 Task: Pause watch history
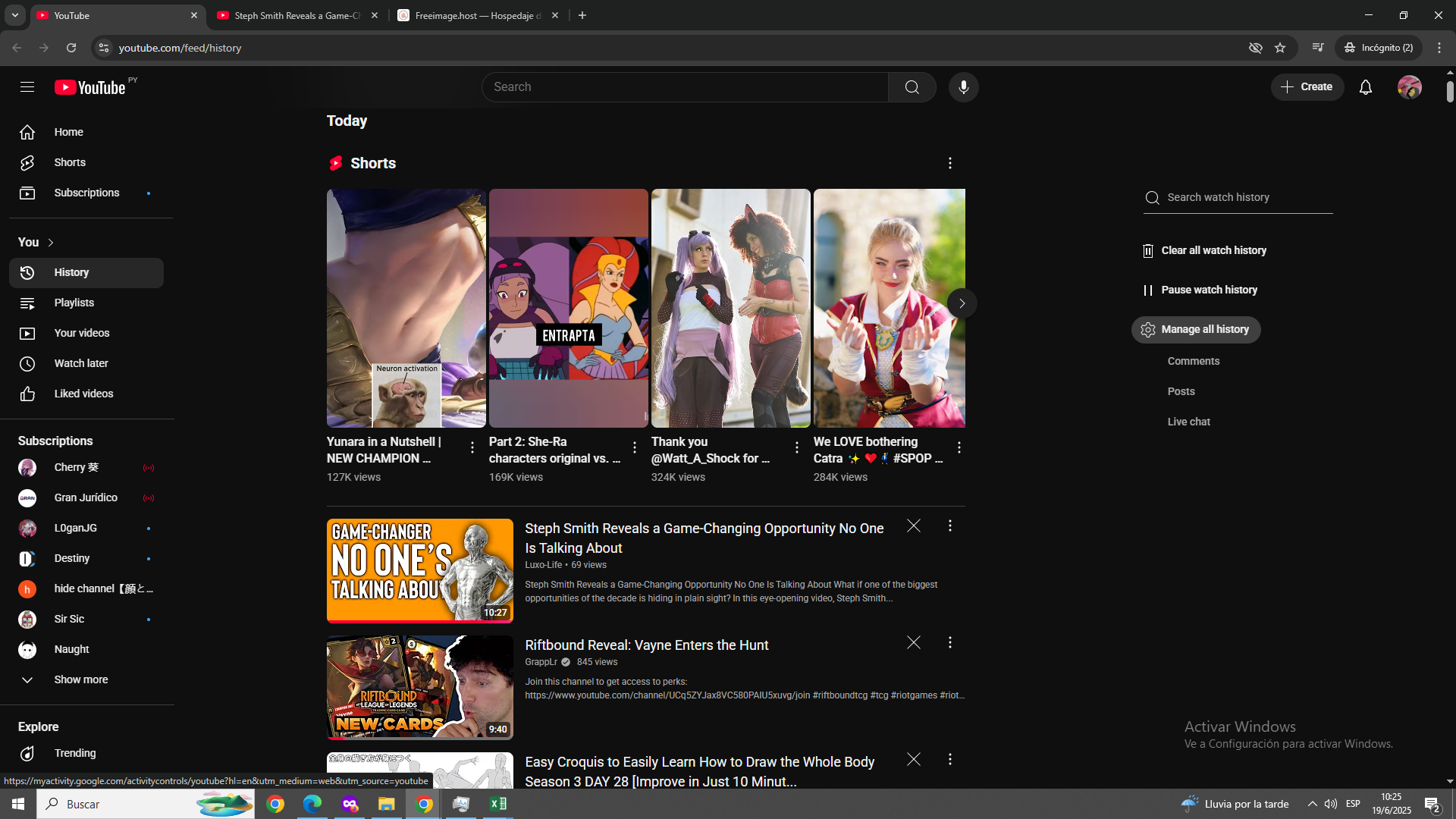tap(1200, 290)
